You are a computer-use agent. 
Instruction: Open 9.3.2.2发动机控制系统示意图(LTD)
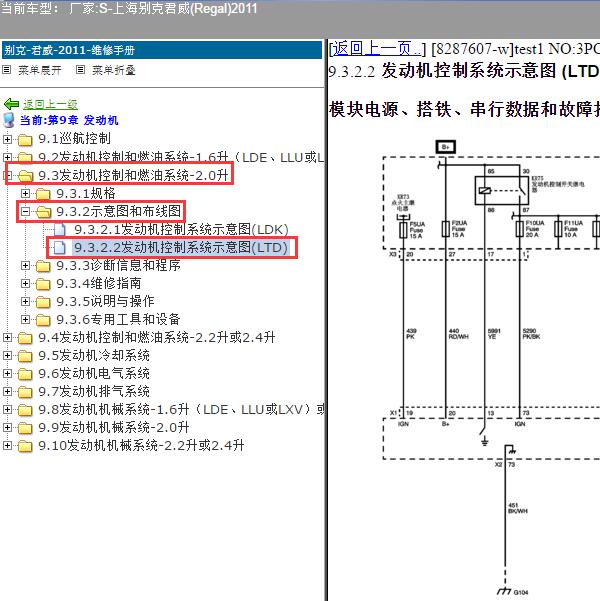click(x=181, y=247)
